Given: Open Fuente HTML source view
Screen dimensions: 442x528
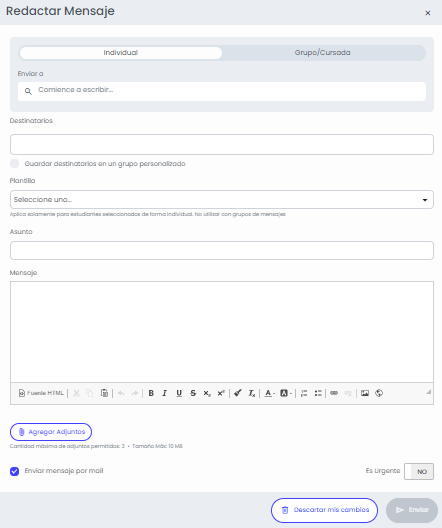Looking at the screenshot, I should pos(41,393).
